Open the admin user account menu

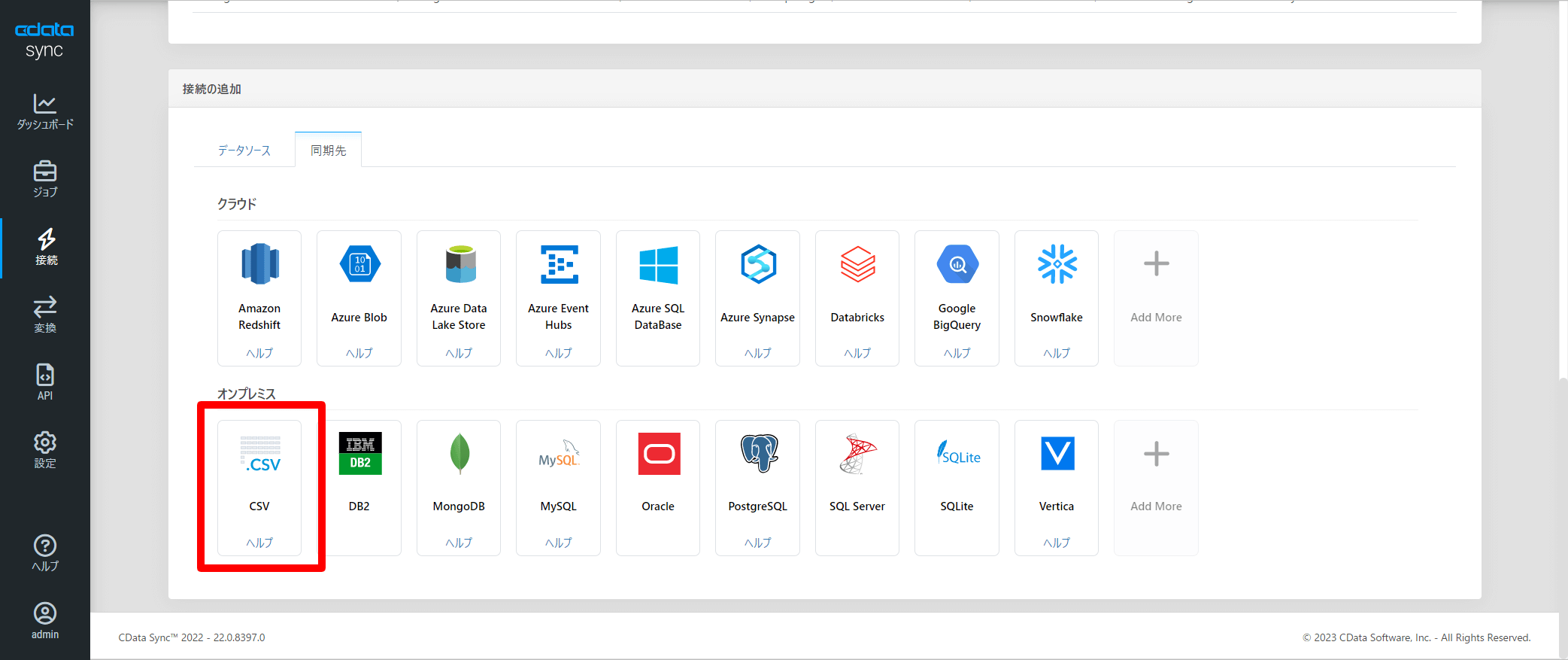45,621
